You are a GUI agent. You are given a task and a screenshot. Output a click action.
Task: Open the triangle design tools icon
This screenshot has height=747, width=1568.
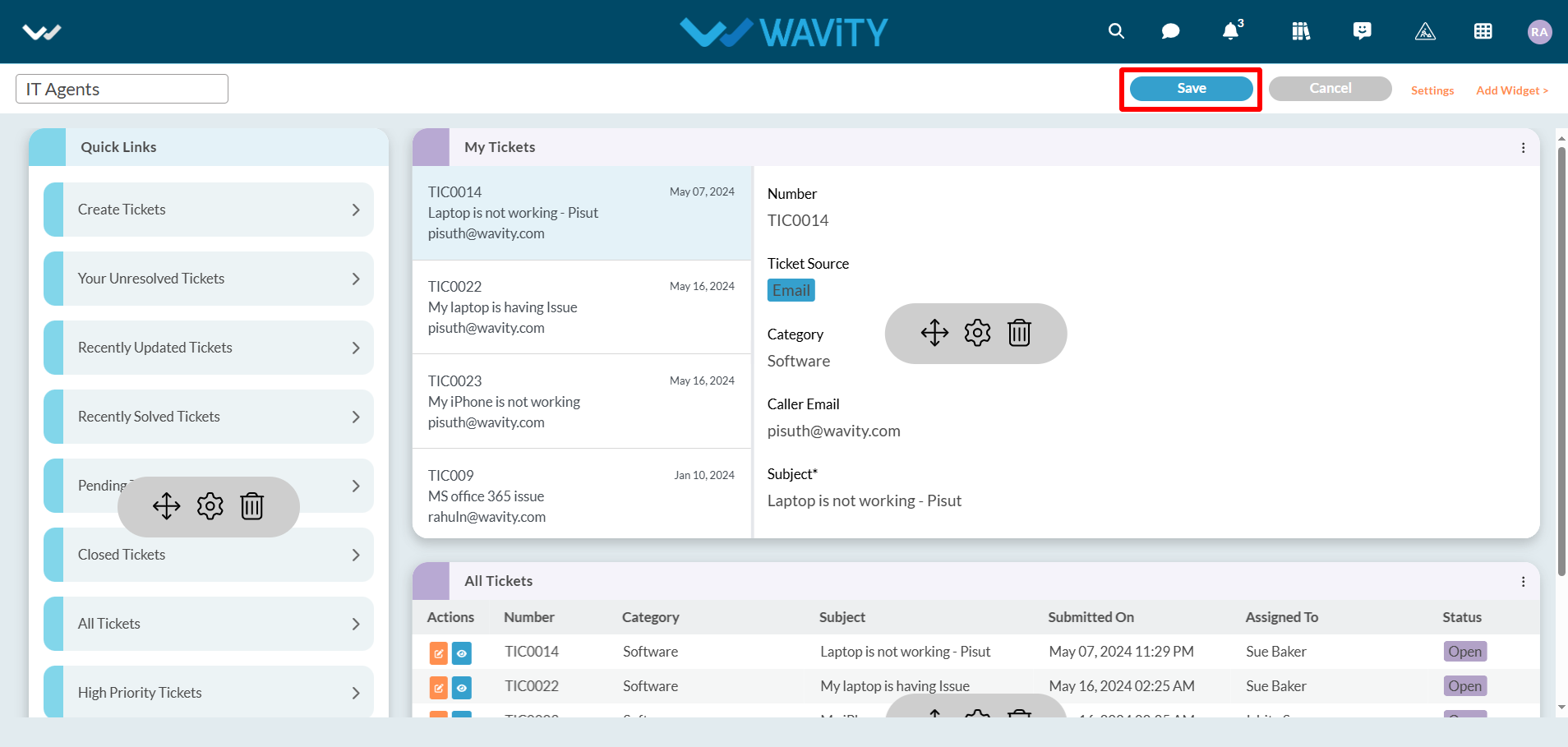[x=1425, y=31]
